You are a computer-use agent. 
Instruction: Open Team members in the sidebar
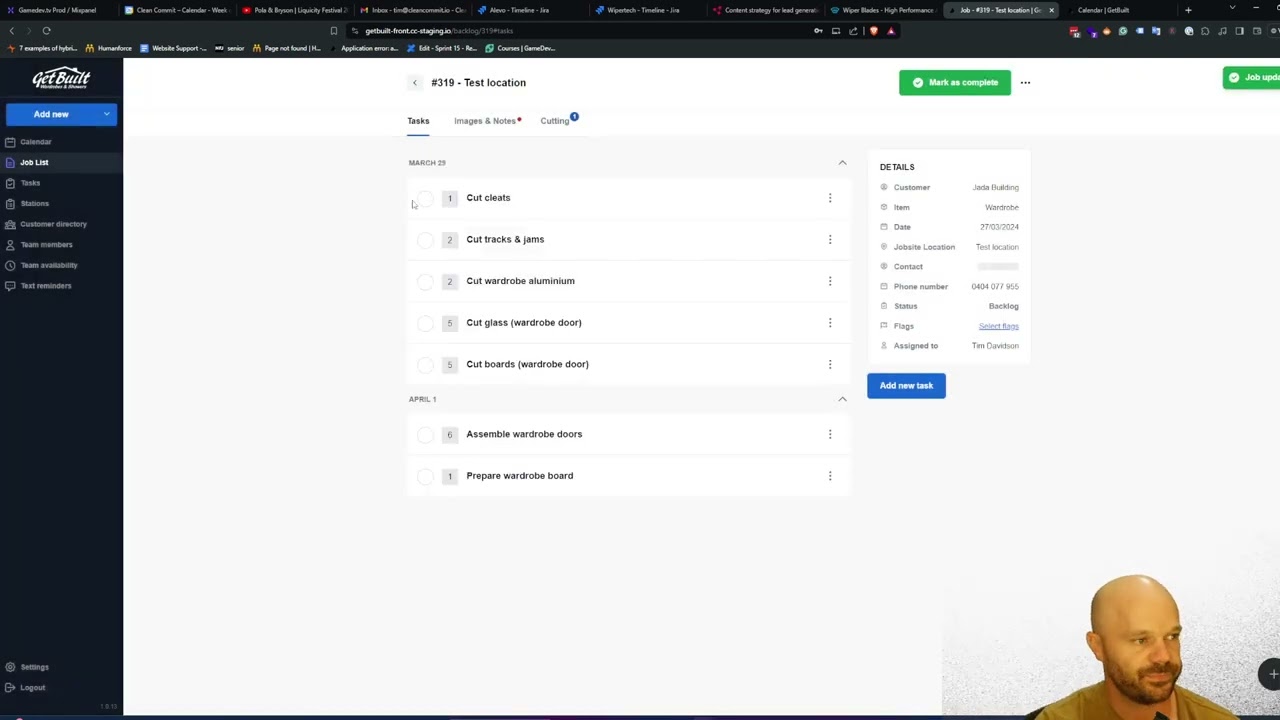pyautogui.click(x=46, y=244)
